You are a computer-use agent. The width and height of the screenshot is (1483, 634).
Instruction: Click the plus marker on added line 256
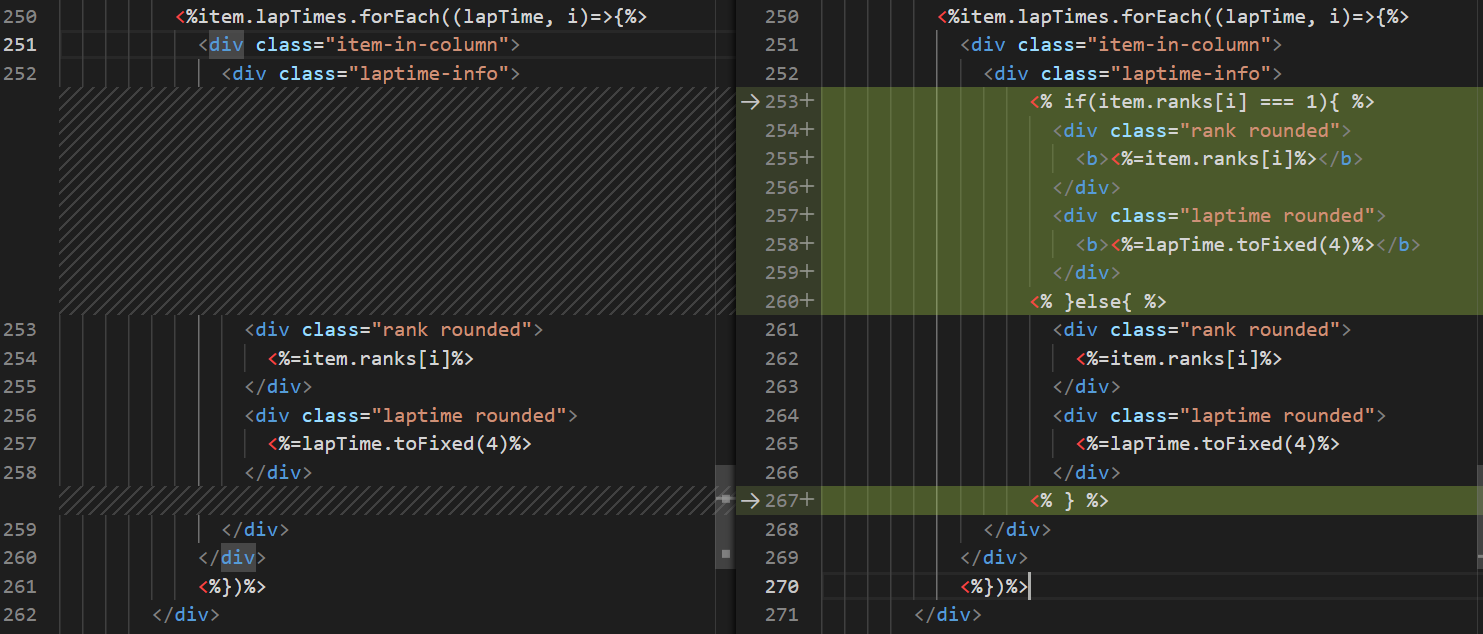click(x=806, y=186)
